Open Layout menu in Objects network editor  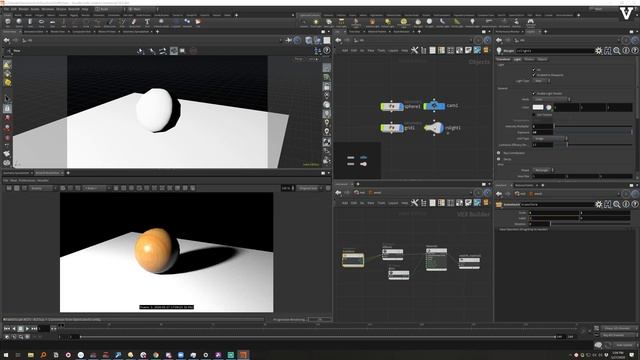[x=393, y=50]
